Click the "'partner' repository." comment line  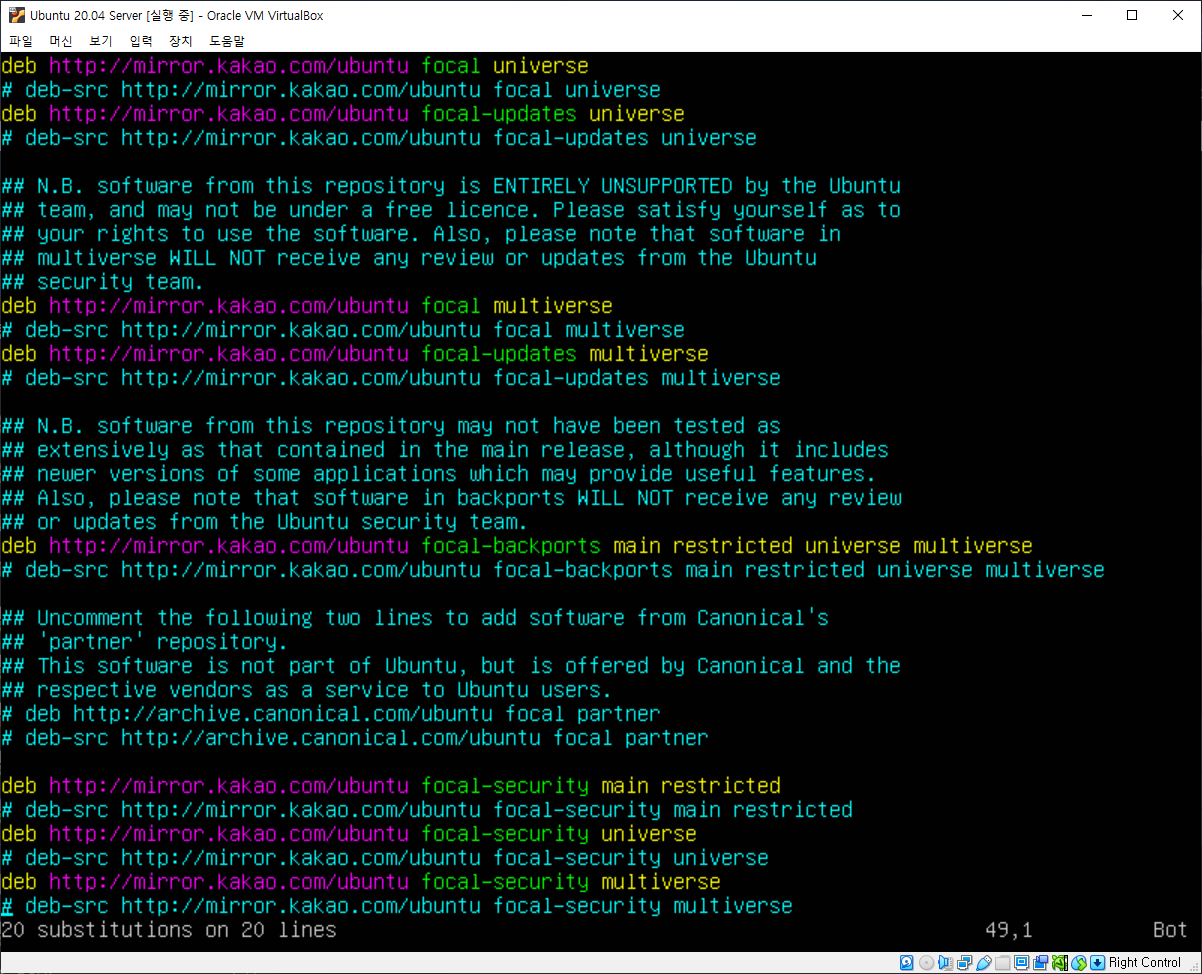click(x=144, y=642)
